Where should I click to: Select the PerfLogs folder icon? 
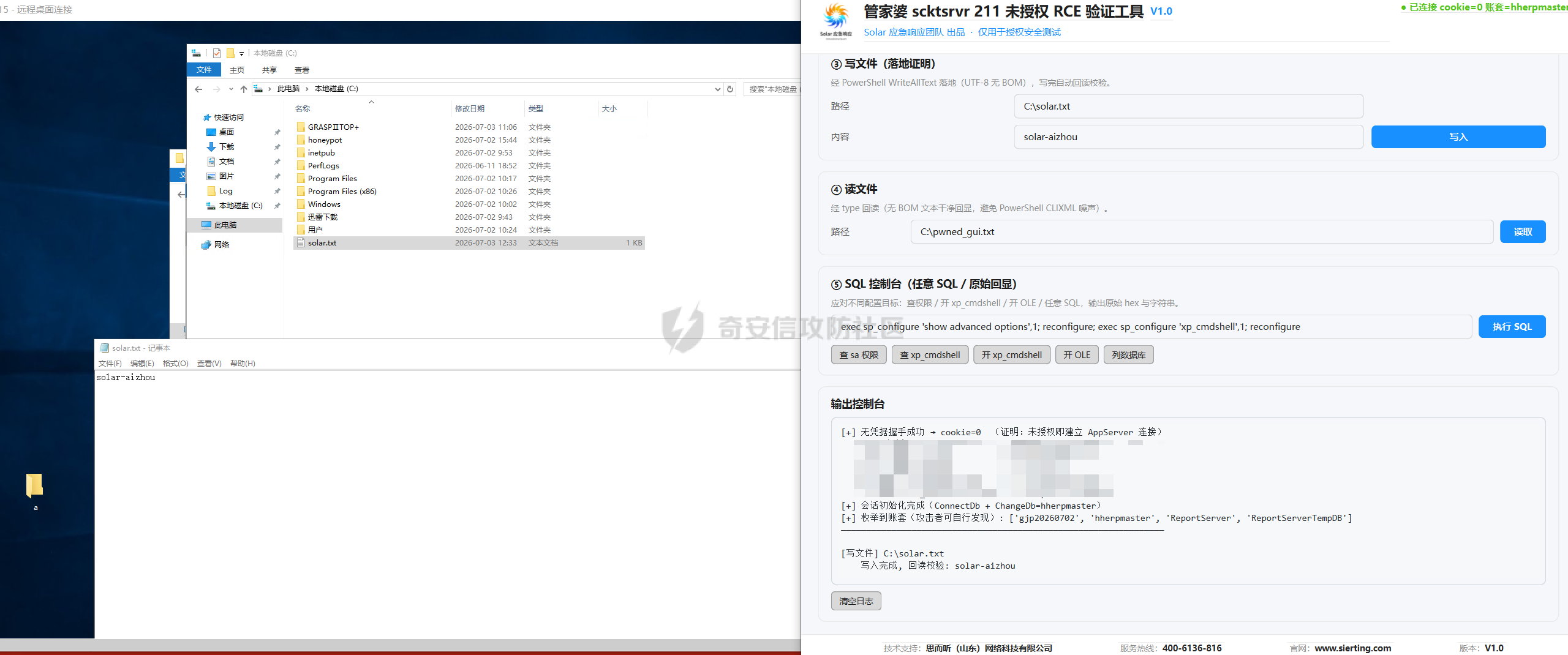[x=301, y=165]
